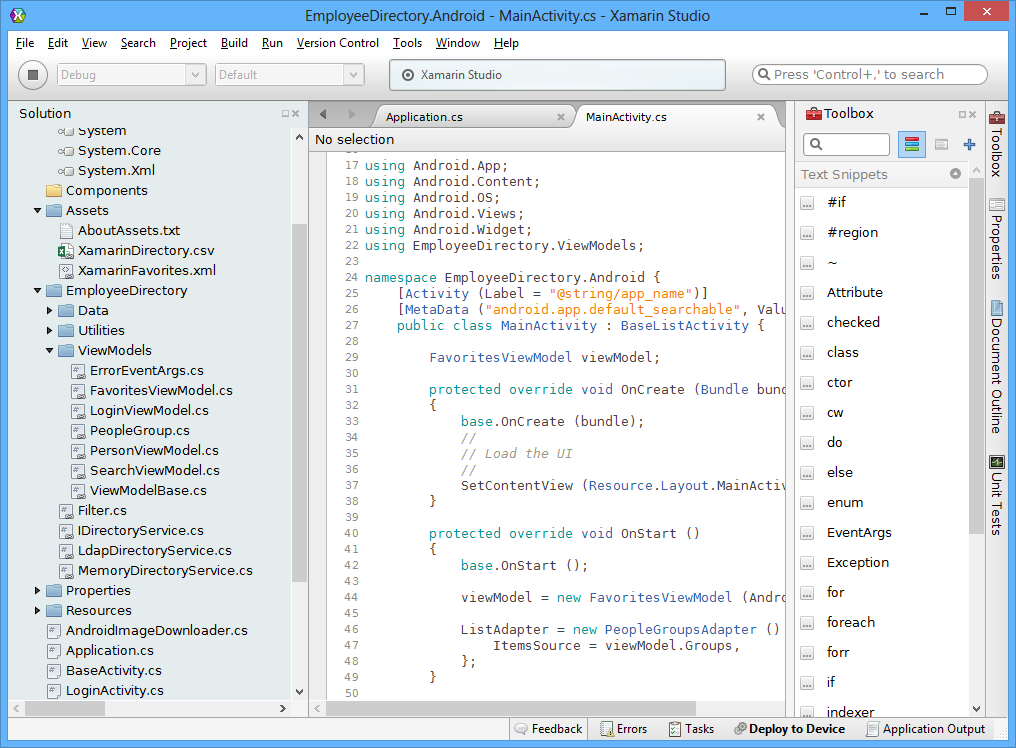Open the Errors pad
Image resolution: width=1016 pixels, height=748 pixels.
[623, 729]
